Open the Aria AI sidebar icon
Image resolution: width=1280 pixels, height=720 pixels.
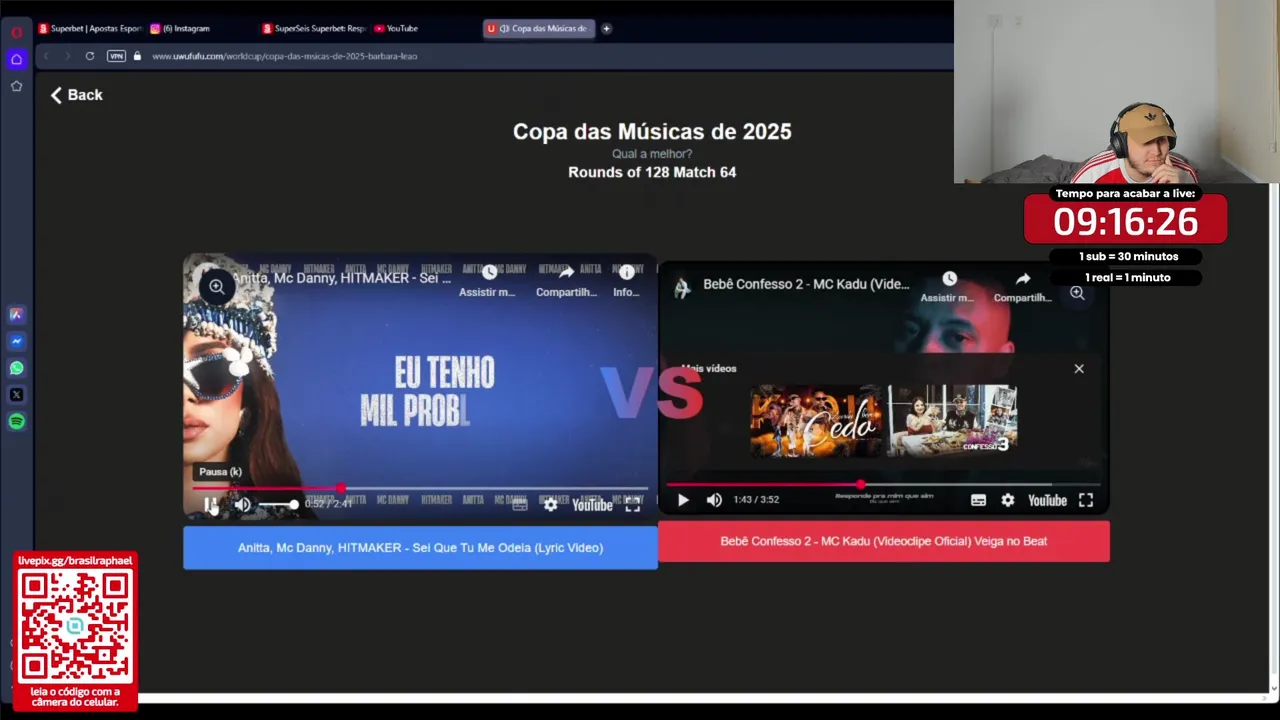pos(16,314)
